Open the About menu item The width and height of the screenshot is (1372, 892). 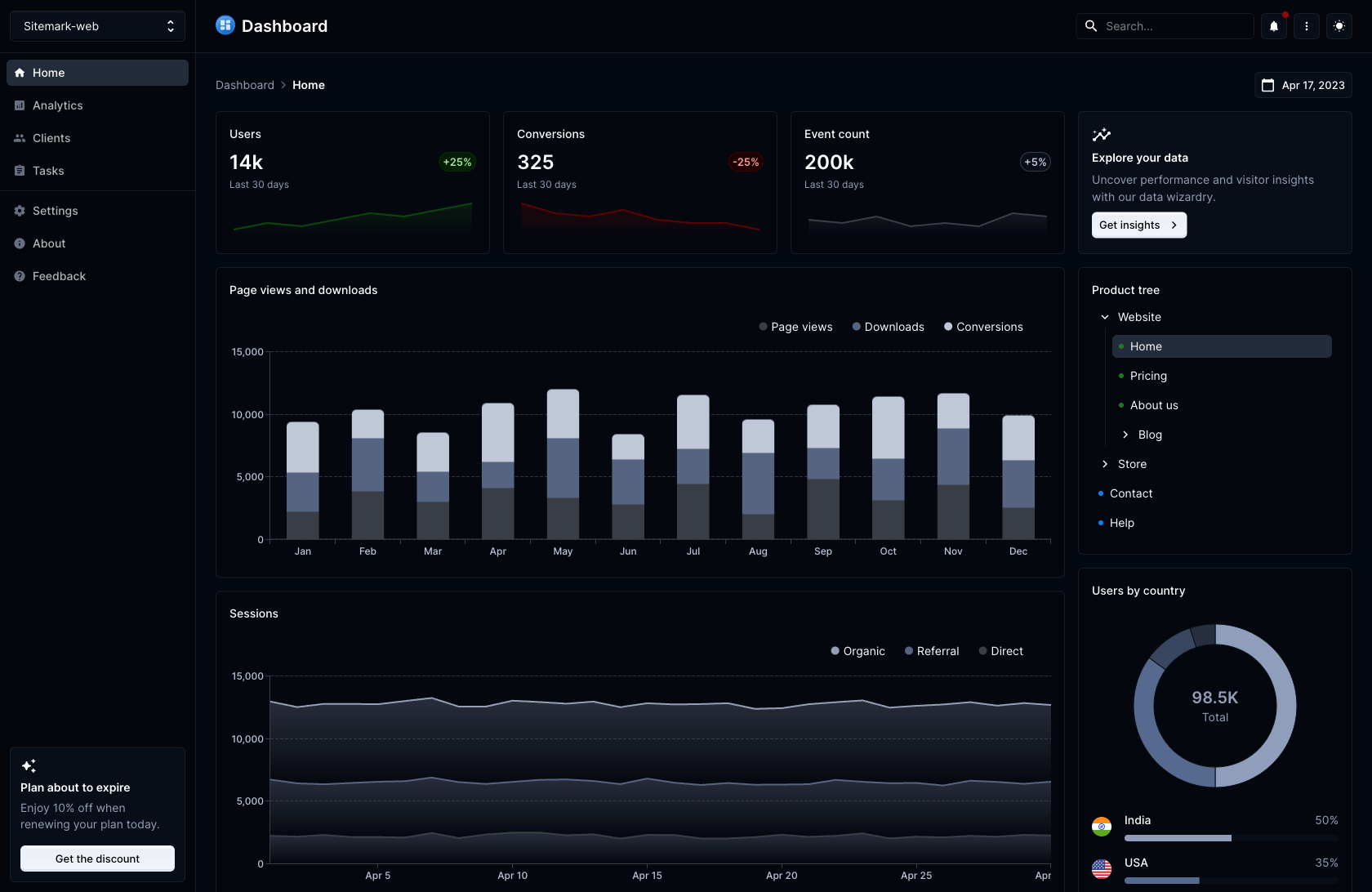(x=49, y=243)
